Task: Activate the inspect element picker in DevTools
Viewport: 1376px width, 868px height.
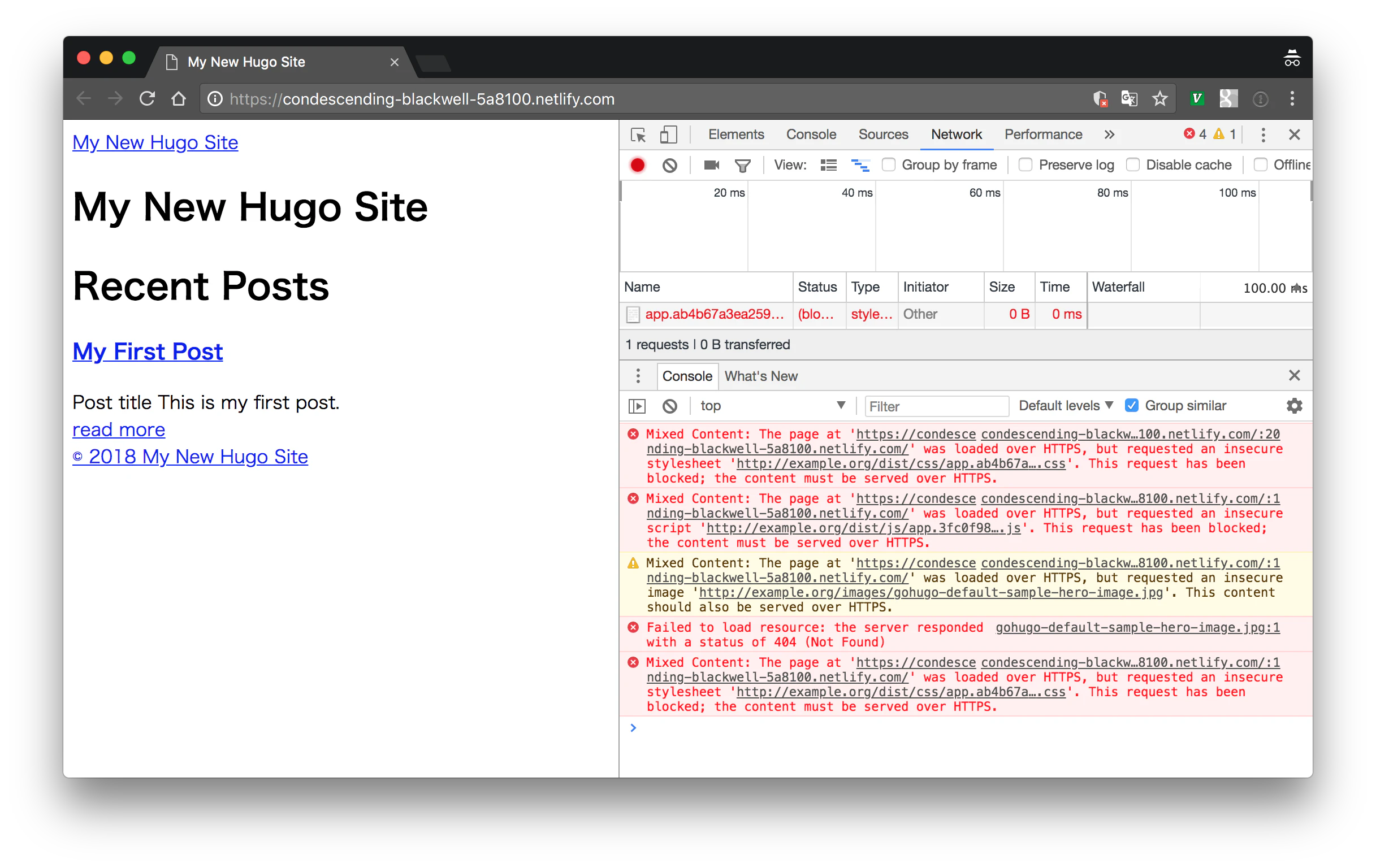Action: point(638,134)
